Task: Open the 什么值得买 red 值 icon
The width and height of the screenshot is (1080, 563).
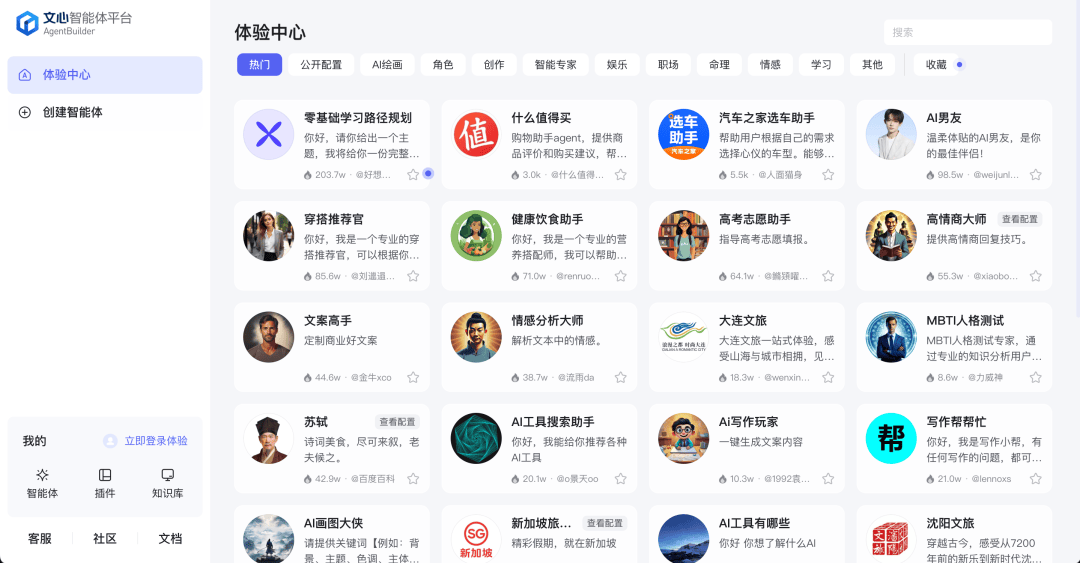Action: tap(476, 134)
